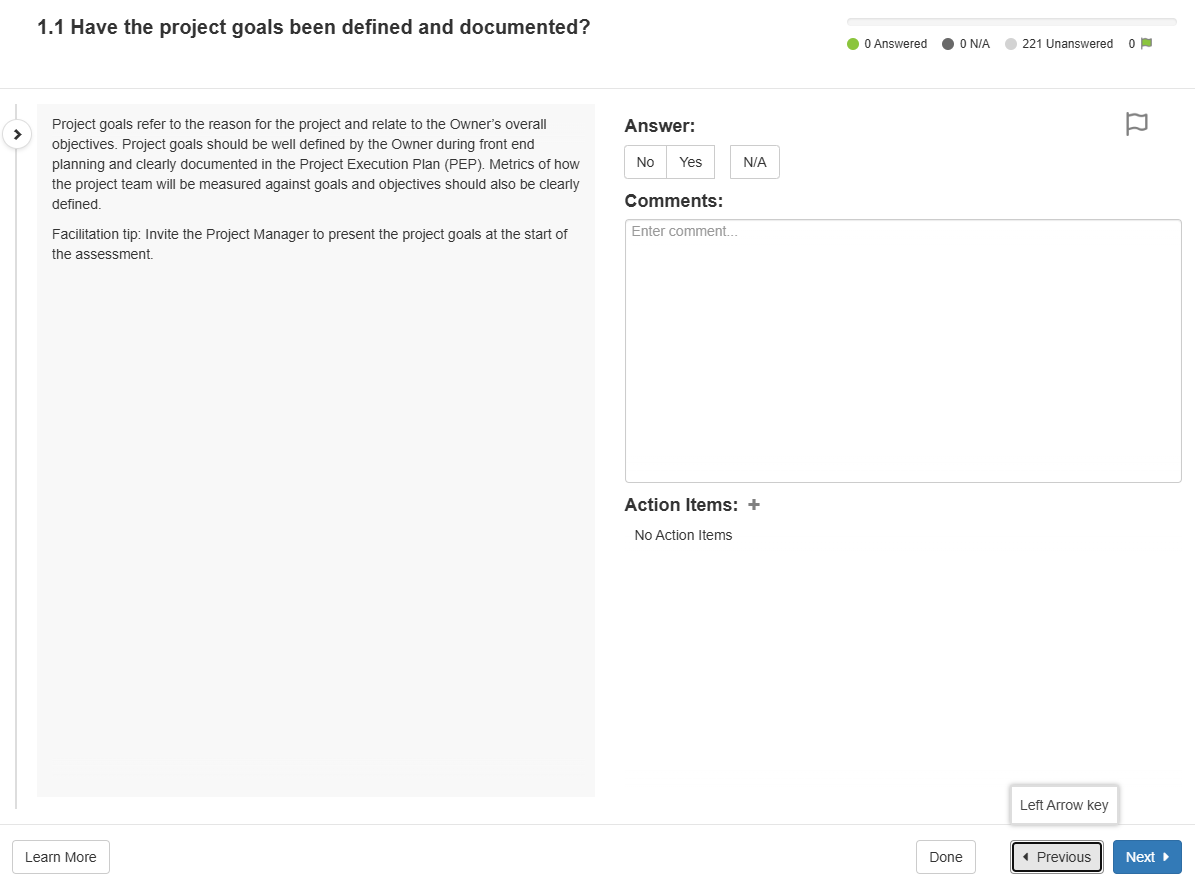Expand the collapsed left sidebar chevron
This screenshot has height=887, width=1195.
[x=17, y=133]
